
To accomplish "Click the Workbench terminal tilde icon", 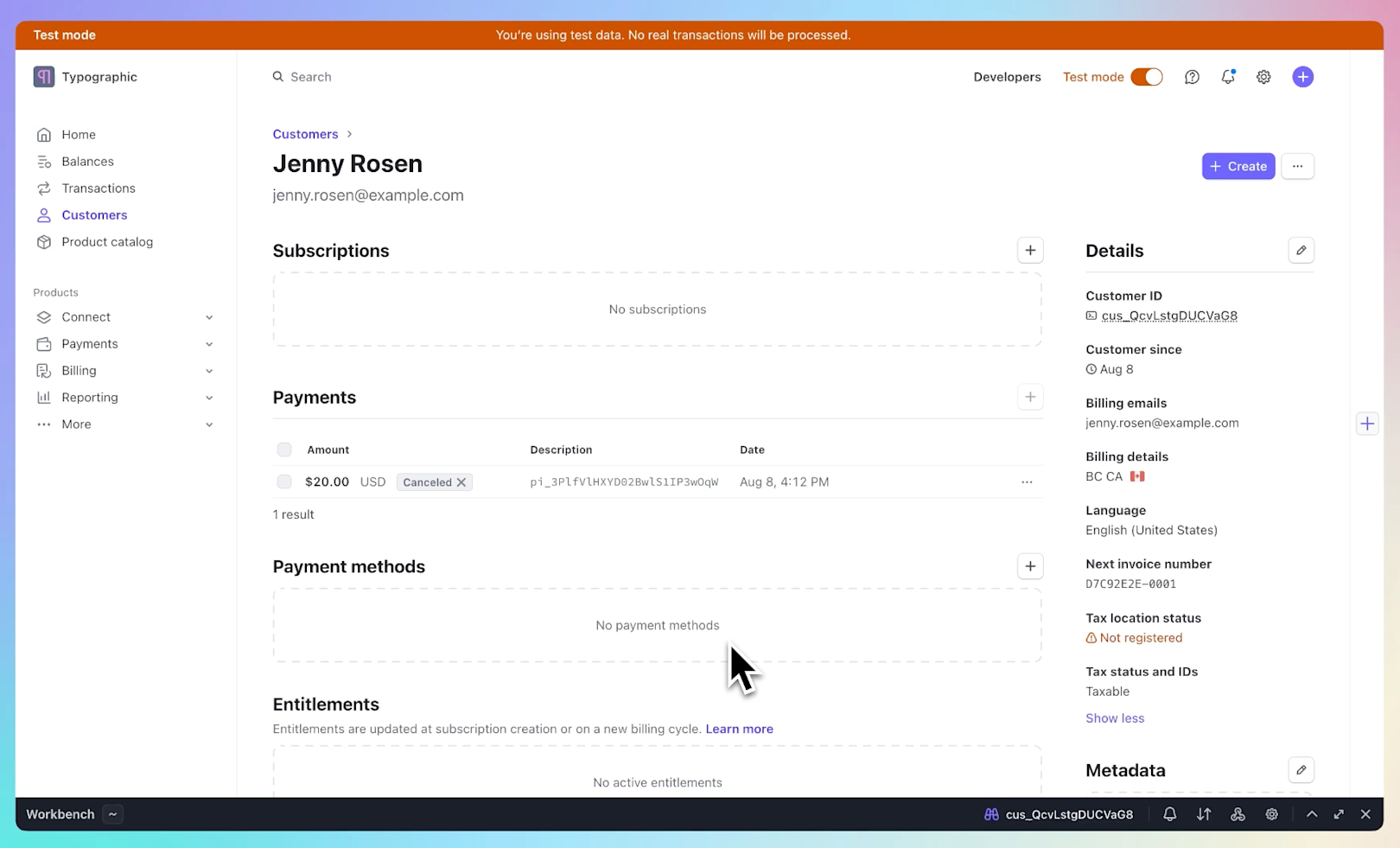I will [112, 814].
